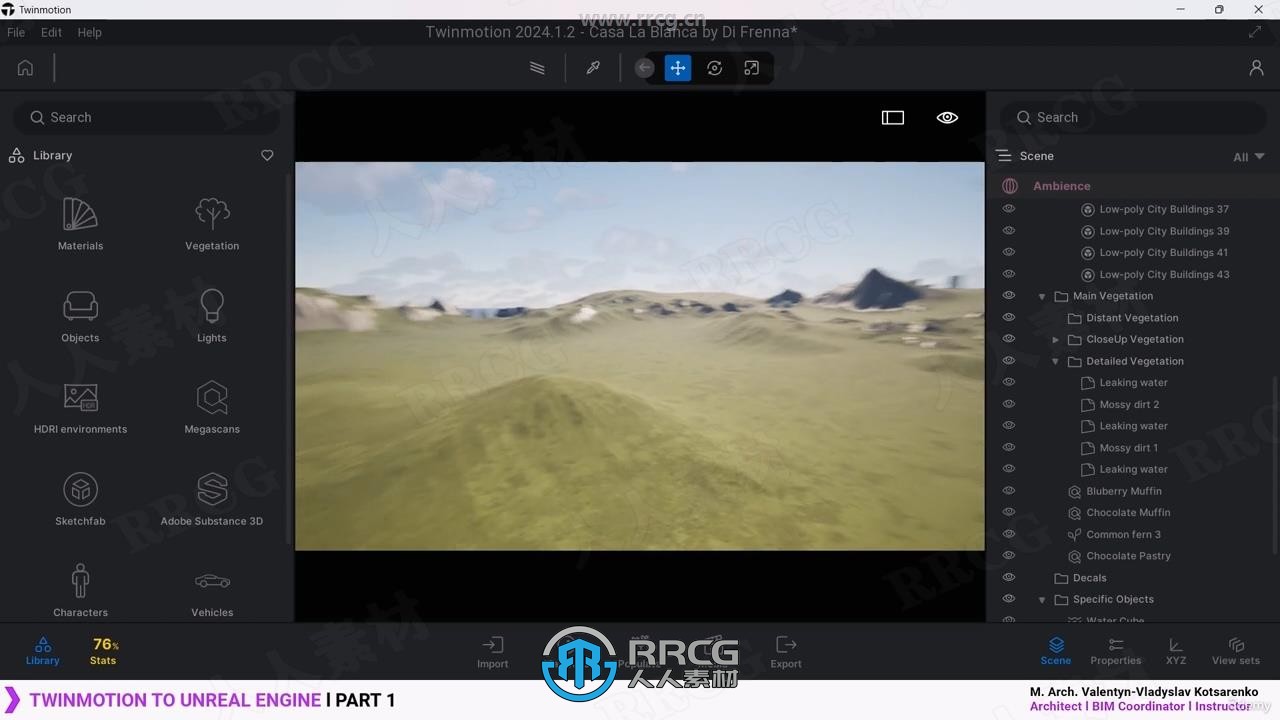The image size is (1280, 720).
Task: Open Adobe Substance 3D category
Action: point(212,500)
